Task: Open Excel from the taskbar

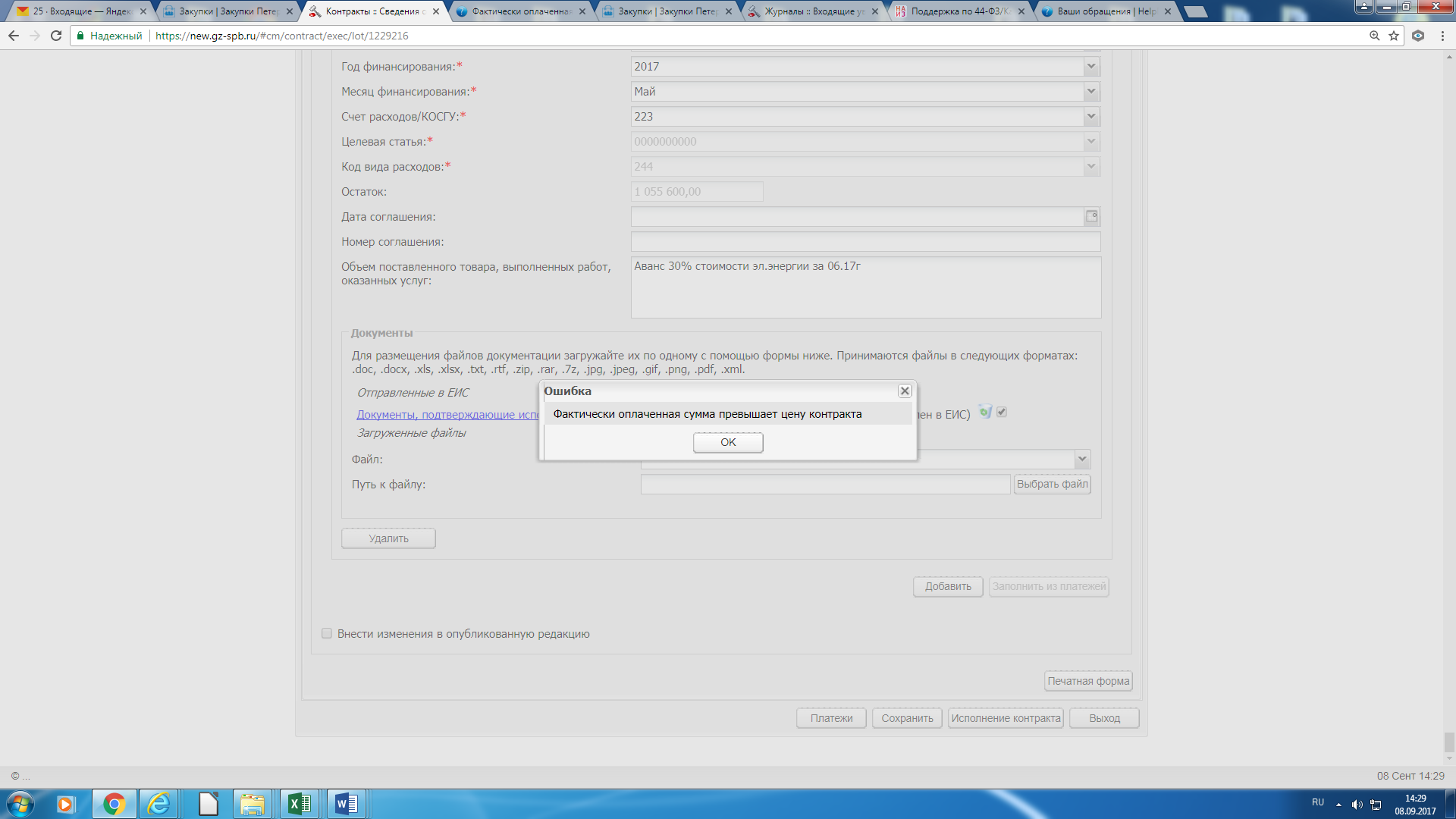Action: click(300, 804)
